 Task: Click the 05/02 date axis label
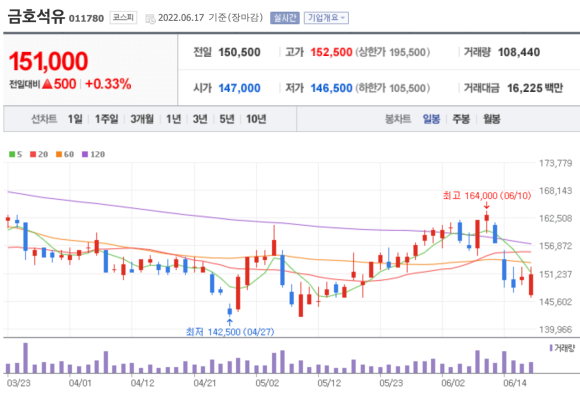click(267, 383)
